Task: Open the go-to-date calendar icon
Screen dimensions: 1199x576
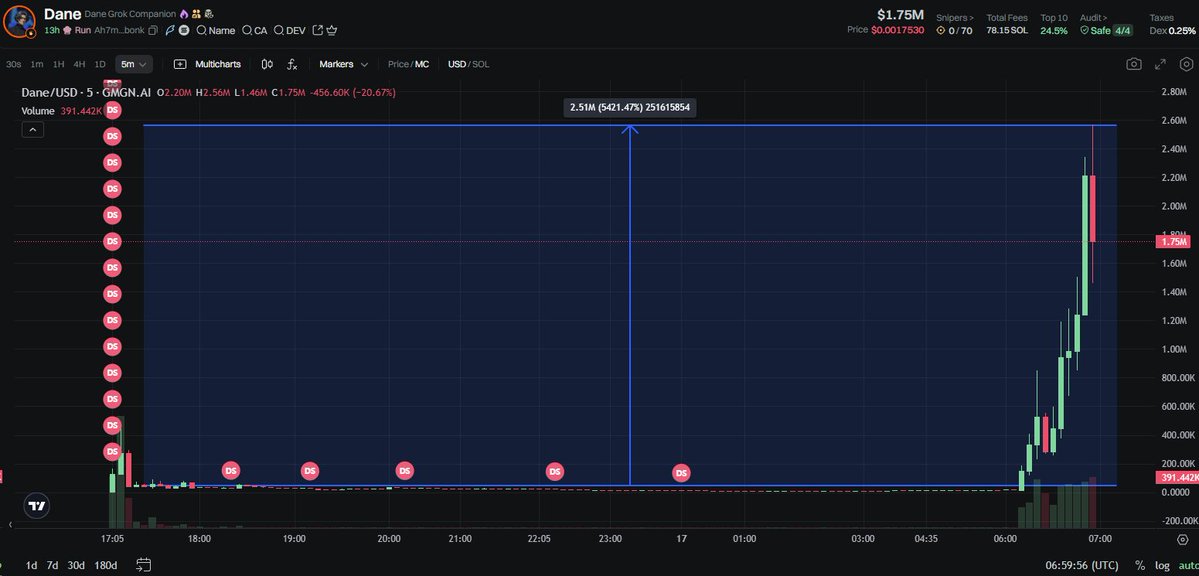Action: (143, 565)
